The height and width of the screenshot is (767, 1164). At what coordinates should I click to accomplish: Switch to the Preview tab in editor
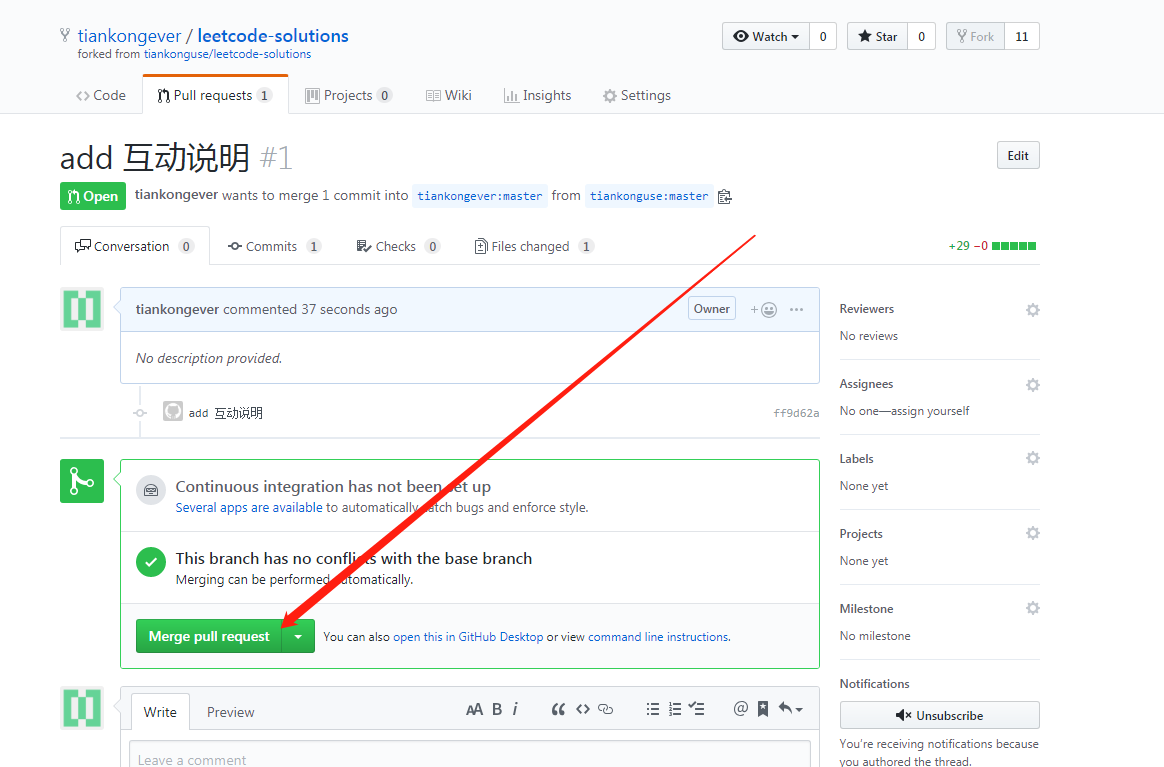click(230, 712)
